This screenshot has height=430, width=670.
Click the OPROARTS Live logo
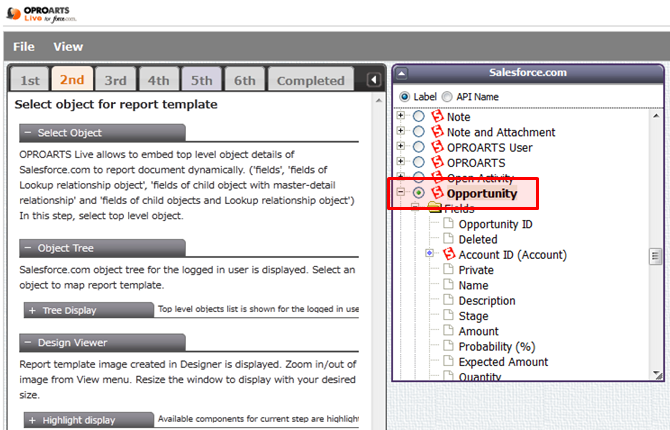(x=41, y=14)
